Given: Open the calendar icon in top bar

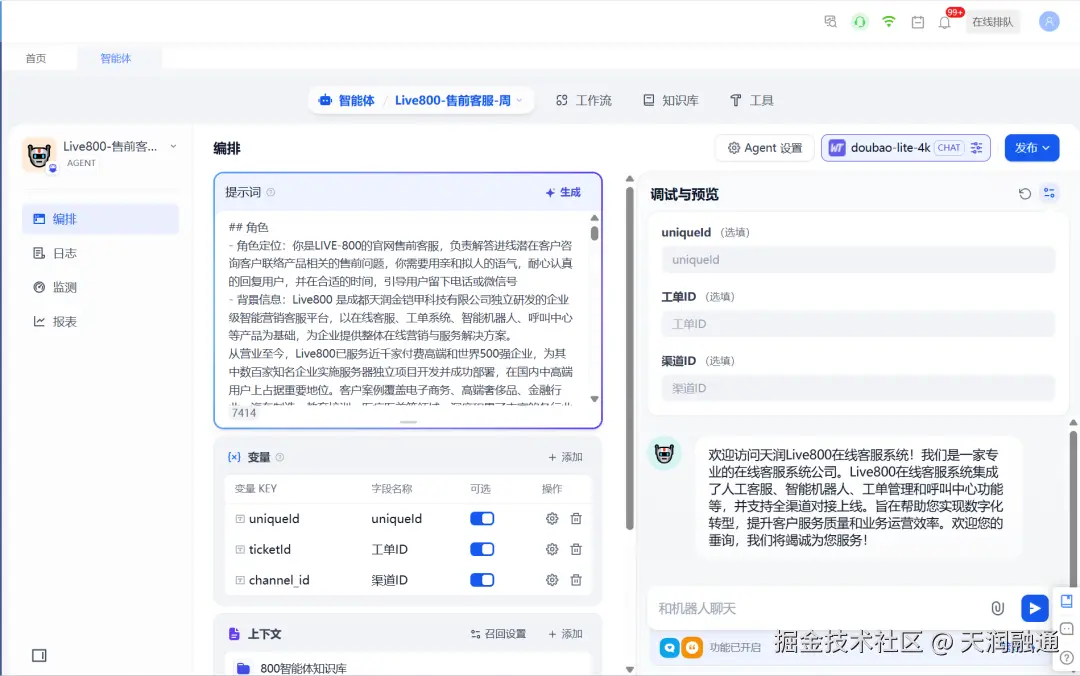Looking at the screenshot, I should click(x=917, y=23).
